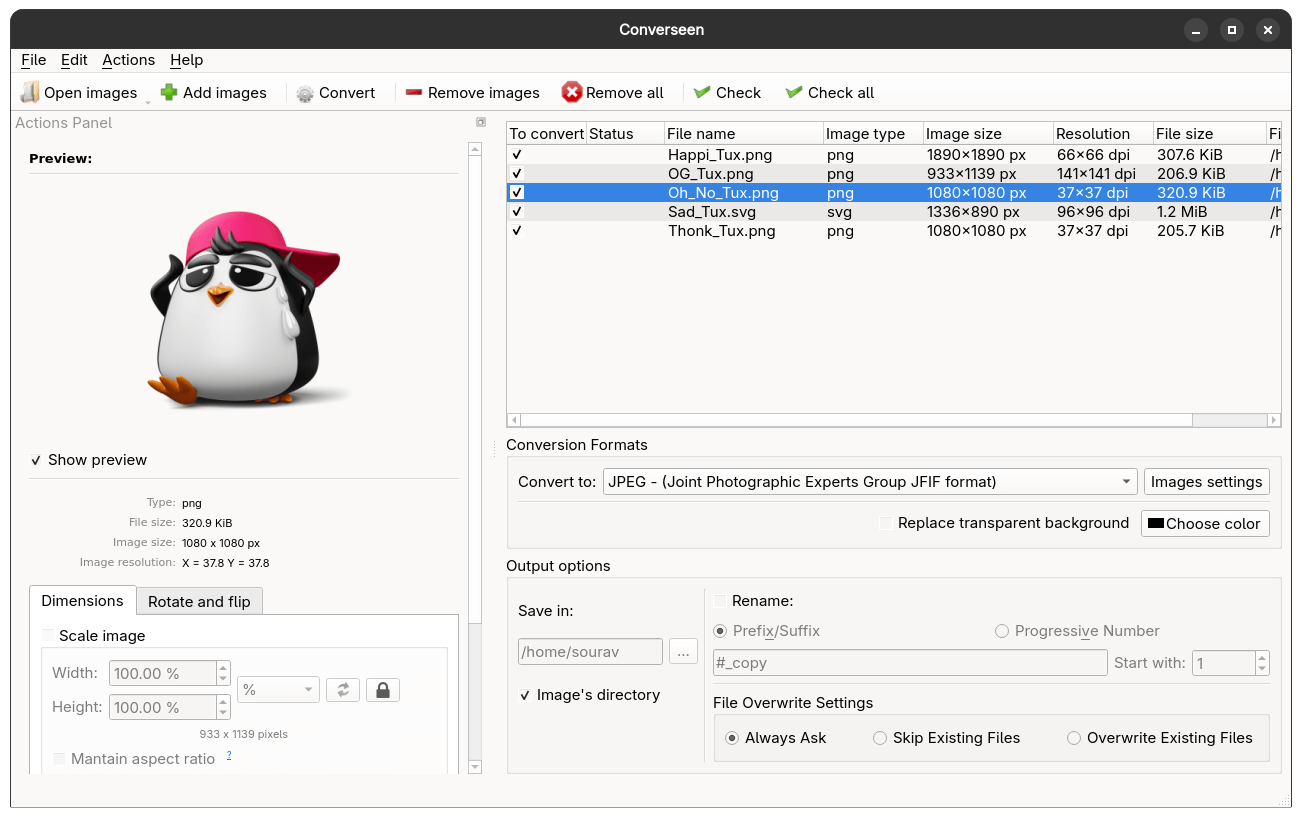The height and width of the screenshot is (818, 1302).
Task: Click the Remove images toolbar icon
Action: (413, 92)
